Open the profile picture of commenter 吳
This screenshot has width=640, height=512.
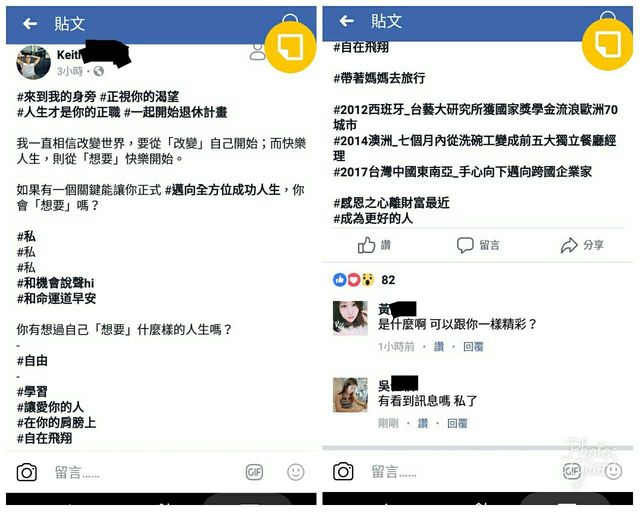[350, 395]
